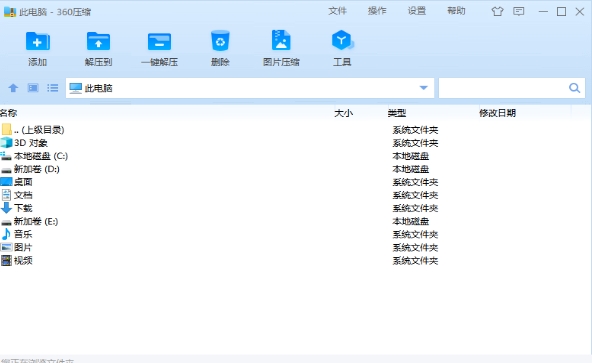Open the 操作 menu
The height and width of the screenshot is (363, 592).
coord(377,11)
